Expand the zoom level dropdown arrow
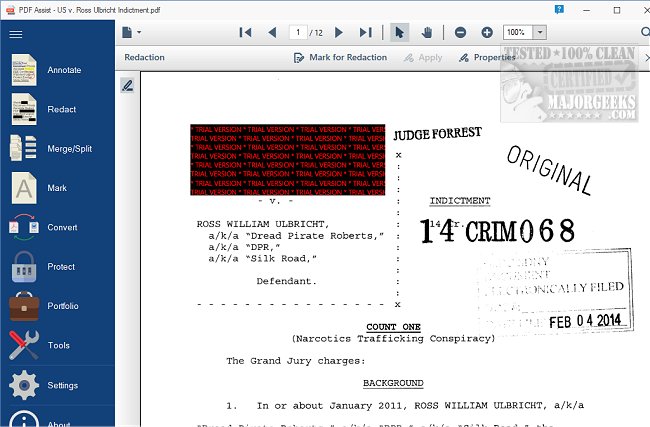The height and width of the screenshot is (427, 650). pyautogui.click(x=540, y=32)
